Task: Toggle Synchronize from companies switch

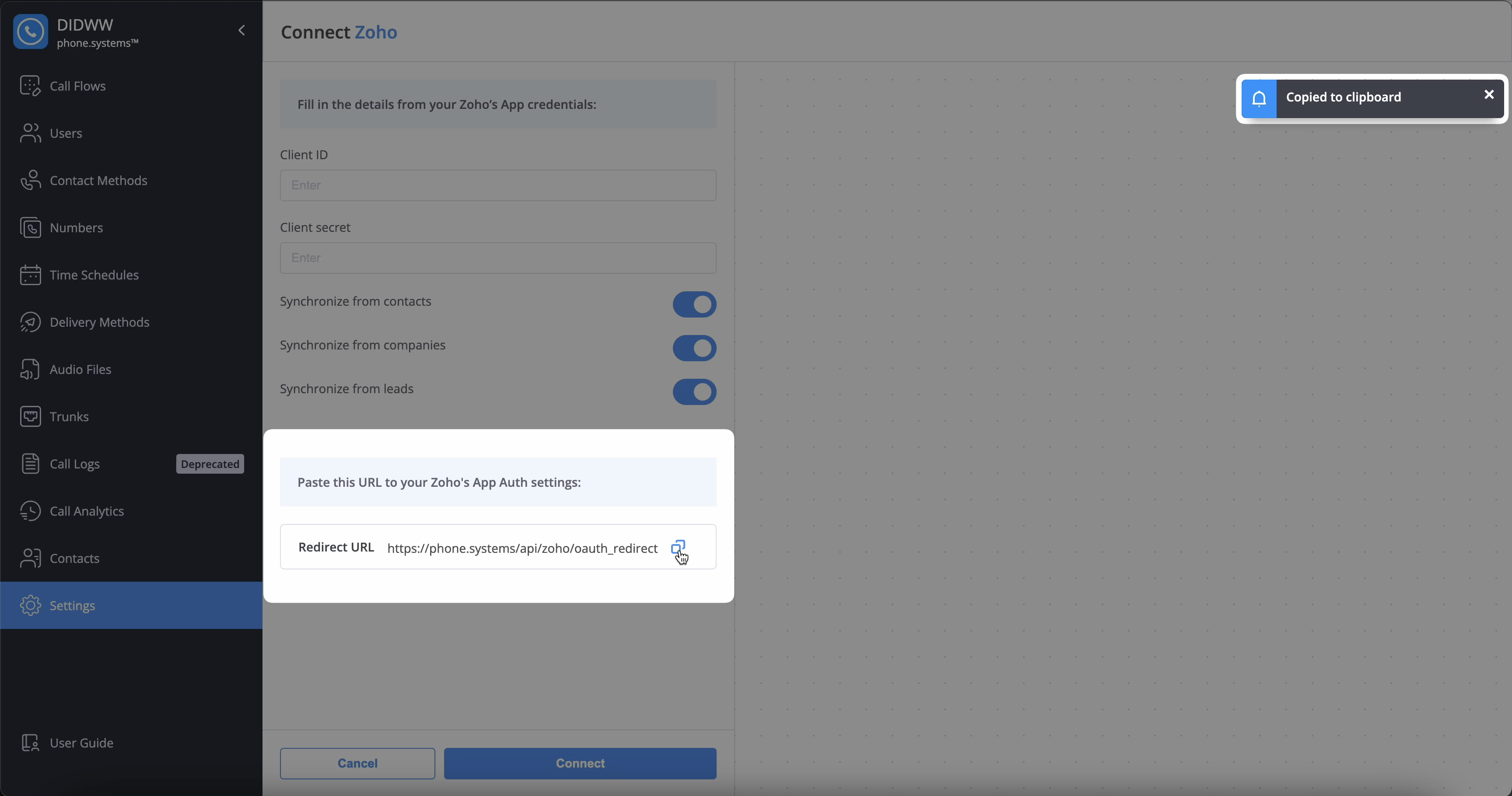Action: click(x=694, y=348)
